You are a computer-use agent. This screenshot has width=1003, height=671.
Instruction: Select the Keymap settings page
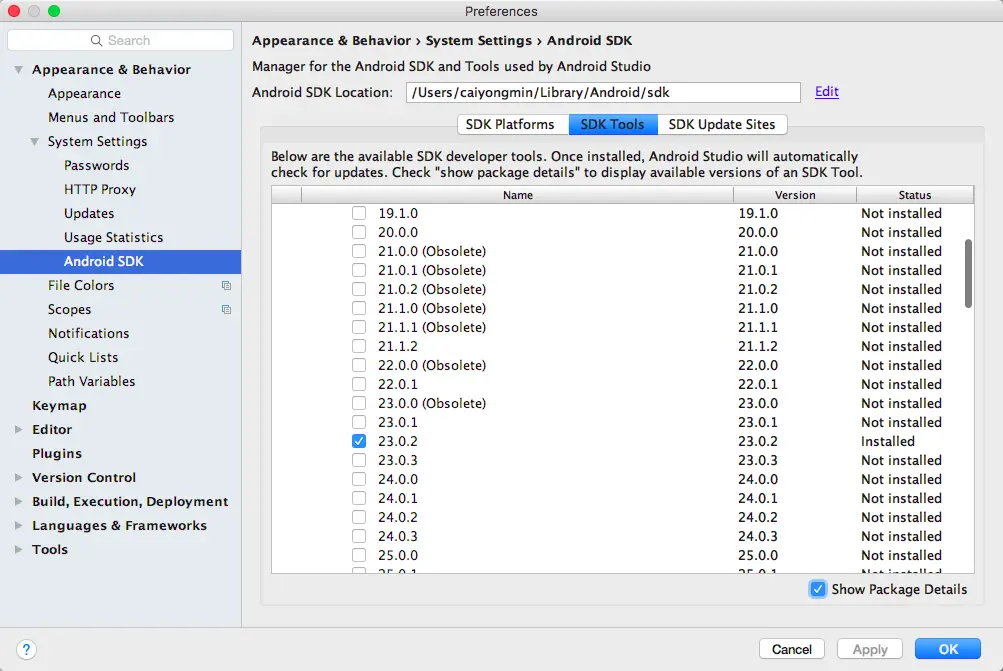(59, 406)
